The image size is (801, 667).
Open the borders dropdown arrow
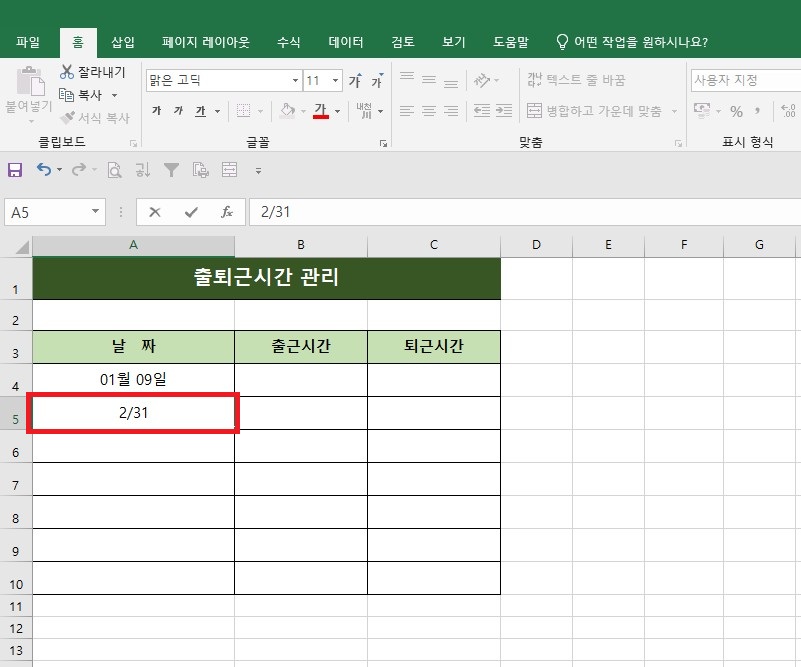click(x=260, y=111)
